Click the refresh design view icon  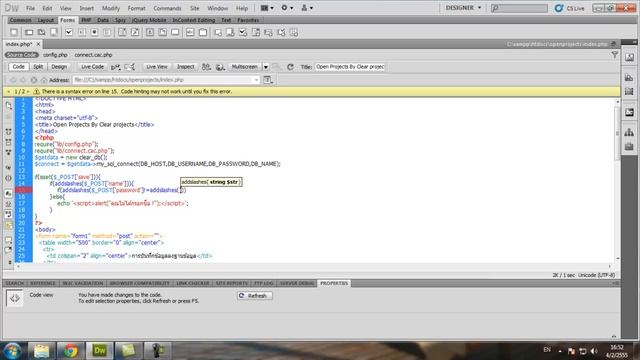pyautogui.click(x=290, y=67)
